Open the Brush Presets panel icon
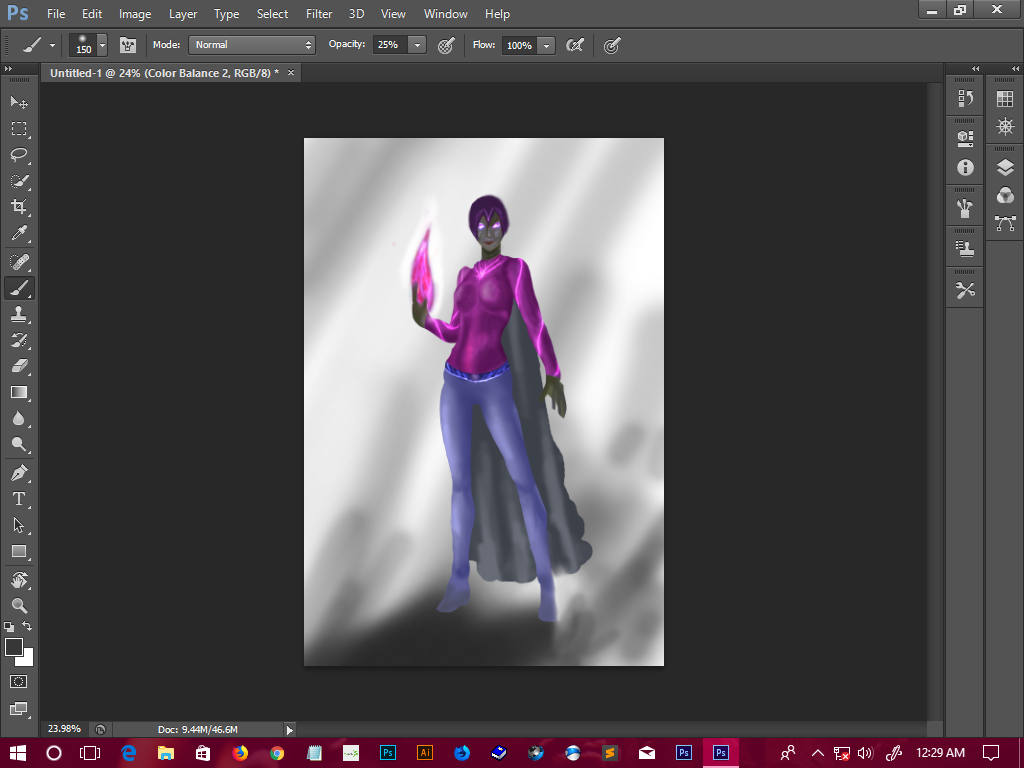This screenshot has width=1024, height=768. 965,208
